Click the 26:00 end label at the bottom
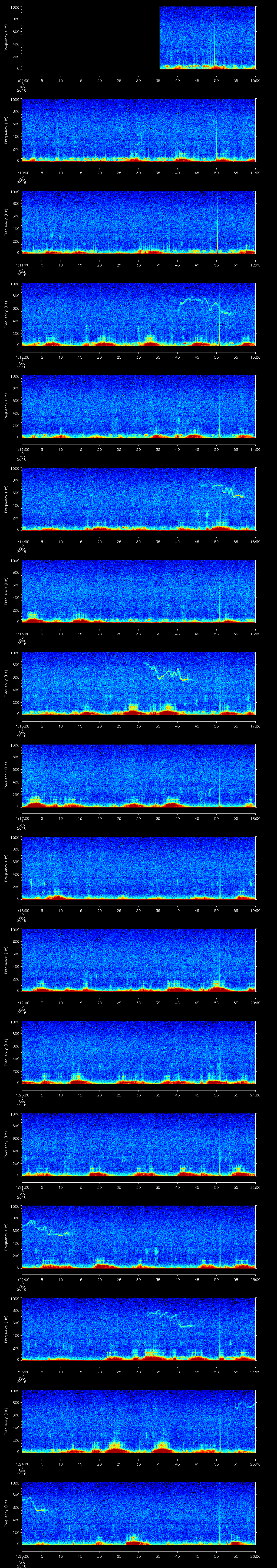This screenshot has width=277, height=1568. [x=256, y=1556]
